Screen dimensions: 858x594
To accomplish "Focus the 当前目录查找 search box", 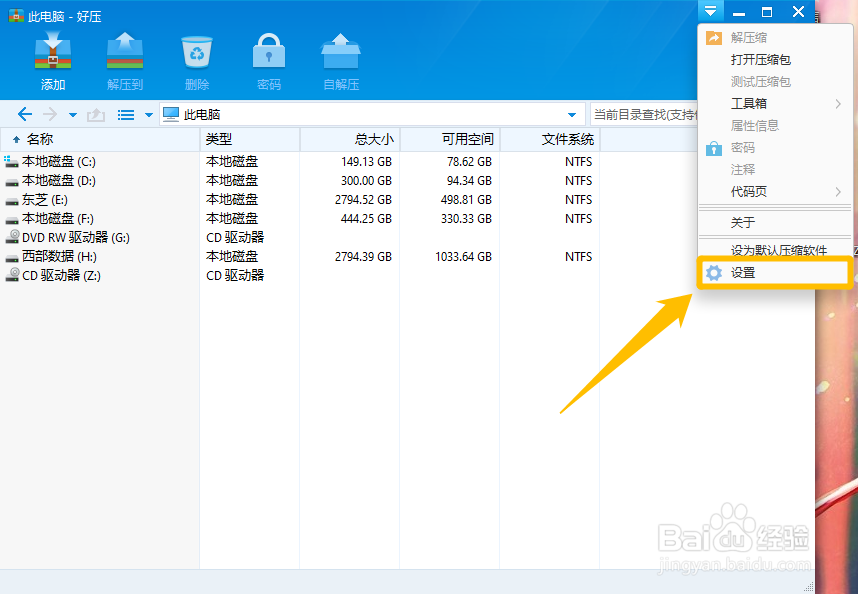I will point(644,114).
